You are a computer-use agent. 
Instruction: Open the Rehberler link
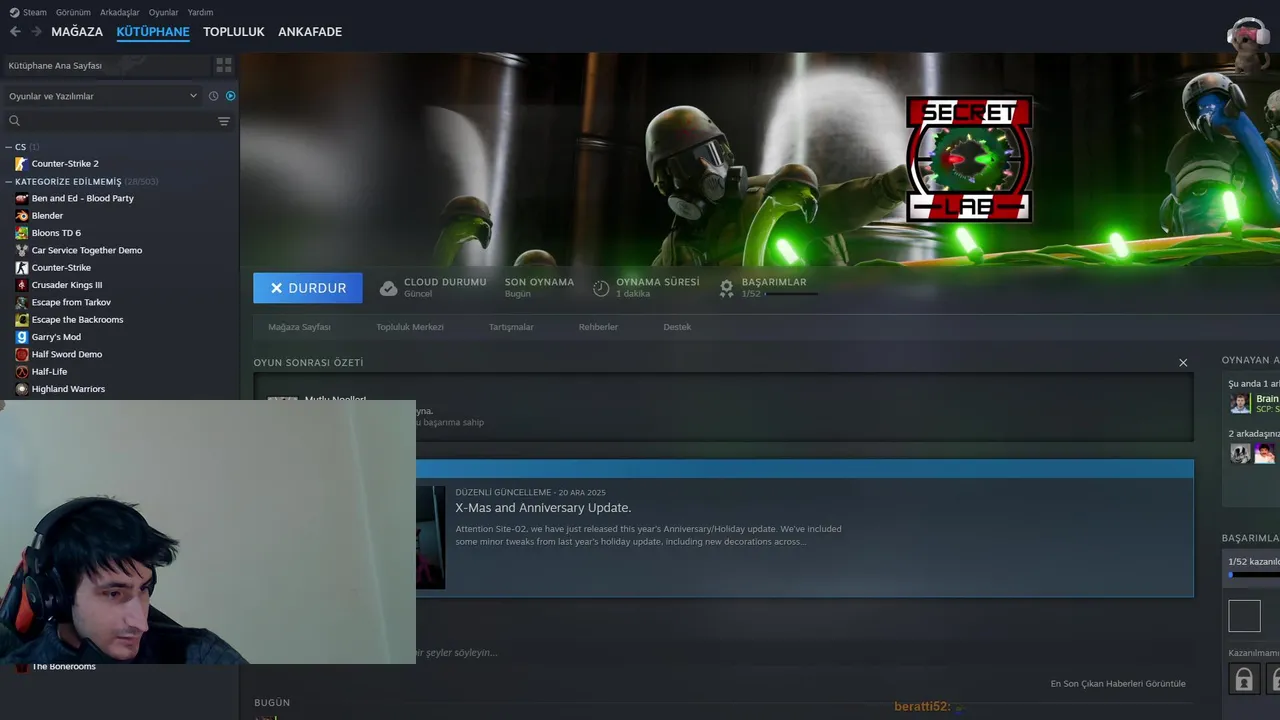(598, 327)
